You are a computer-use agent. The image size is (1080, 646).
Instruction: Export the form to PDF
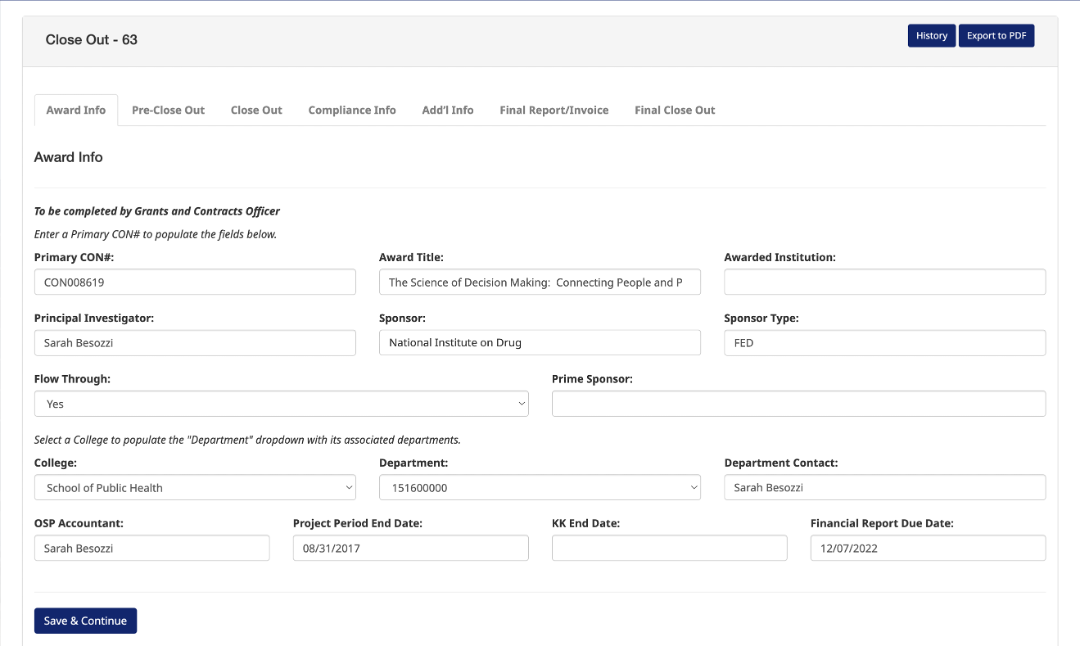[996, 36]
